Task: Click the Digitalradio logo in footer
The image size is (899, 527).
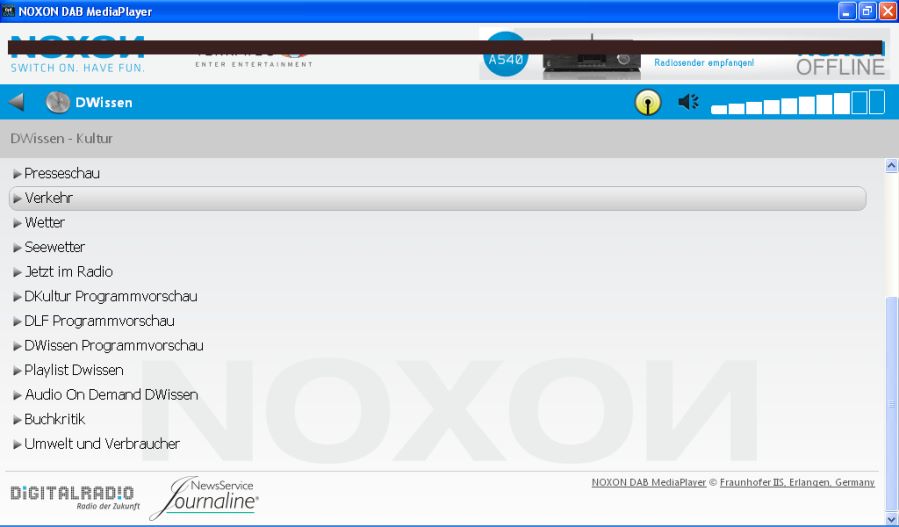Action: coord(71,496)
